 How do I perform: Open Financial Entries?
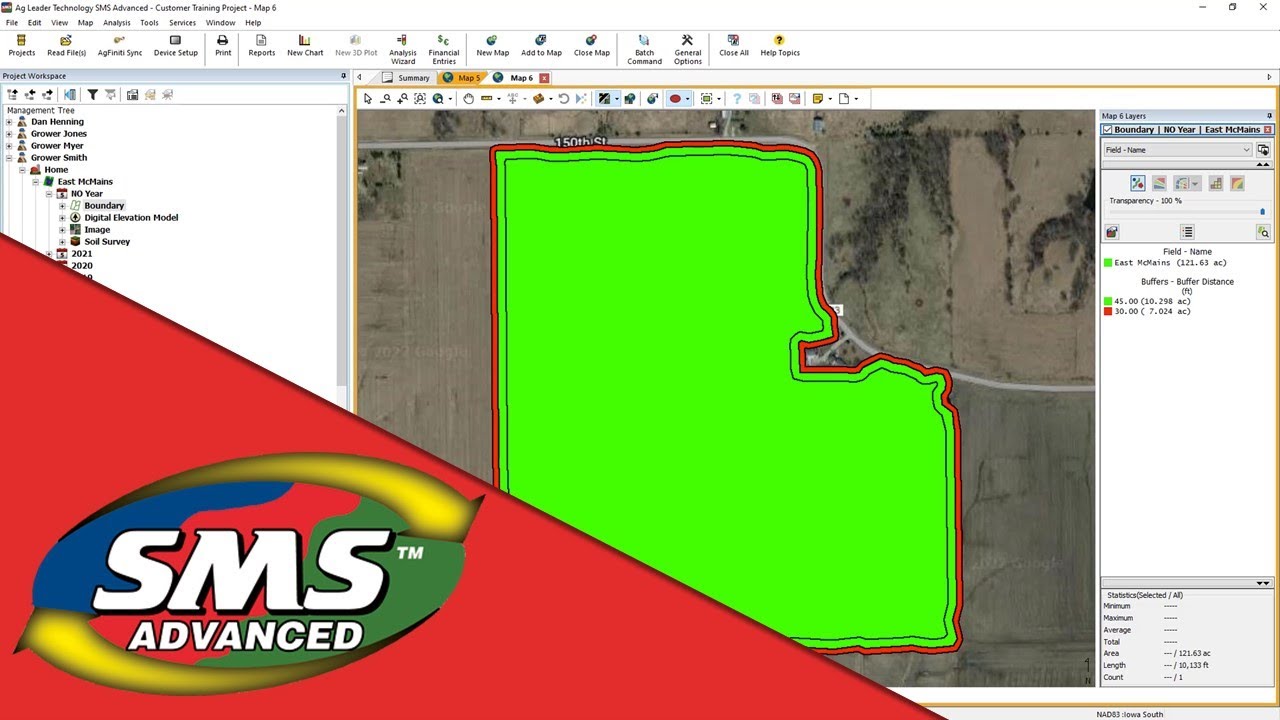444,49
